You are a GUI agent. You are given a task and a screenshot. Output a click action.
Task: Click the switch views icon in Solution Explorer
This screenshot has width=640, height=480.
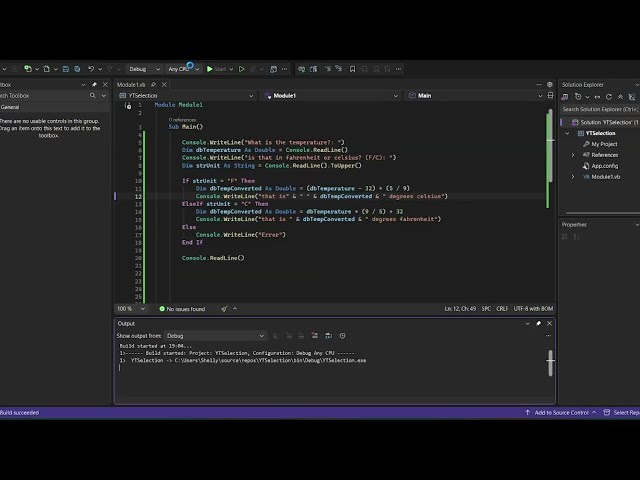(564, 97)
